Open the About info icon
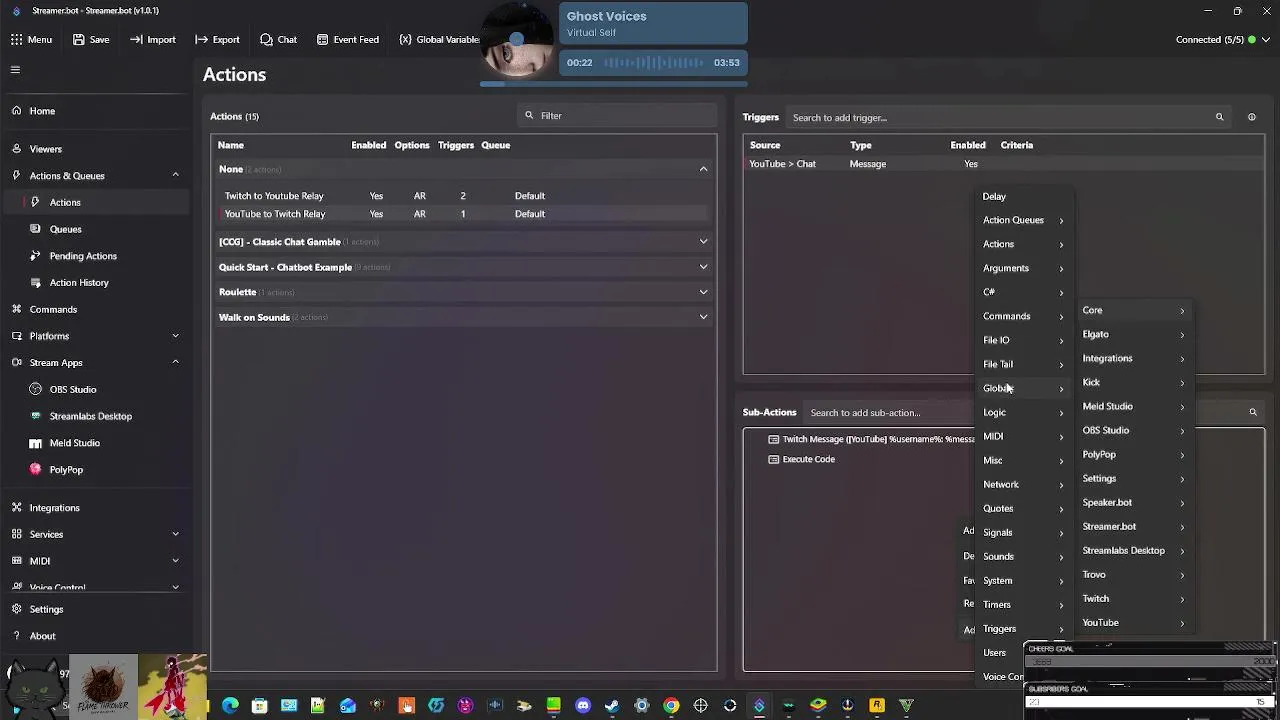The width and height of the screenshot is (1280, 720). click(x=16, y=636)
